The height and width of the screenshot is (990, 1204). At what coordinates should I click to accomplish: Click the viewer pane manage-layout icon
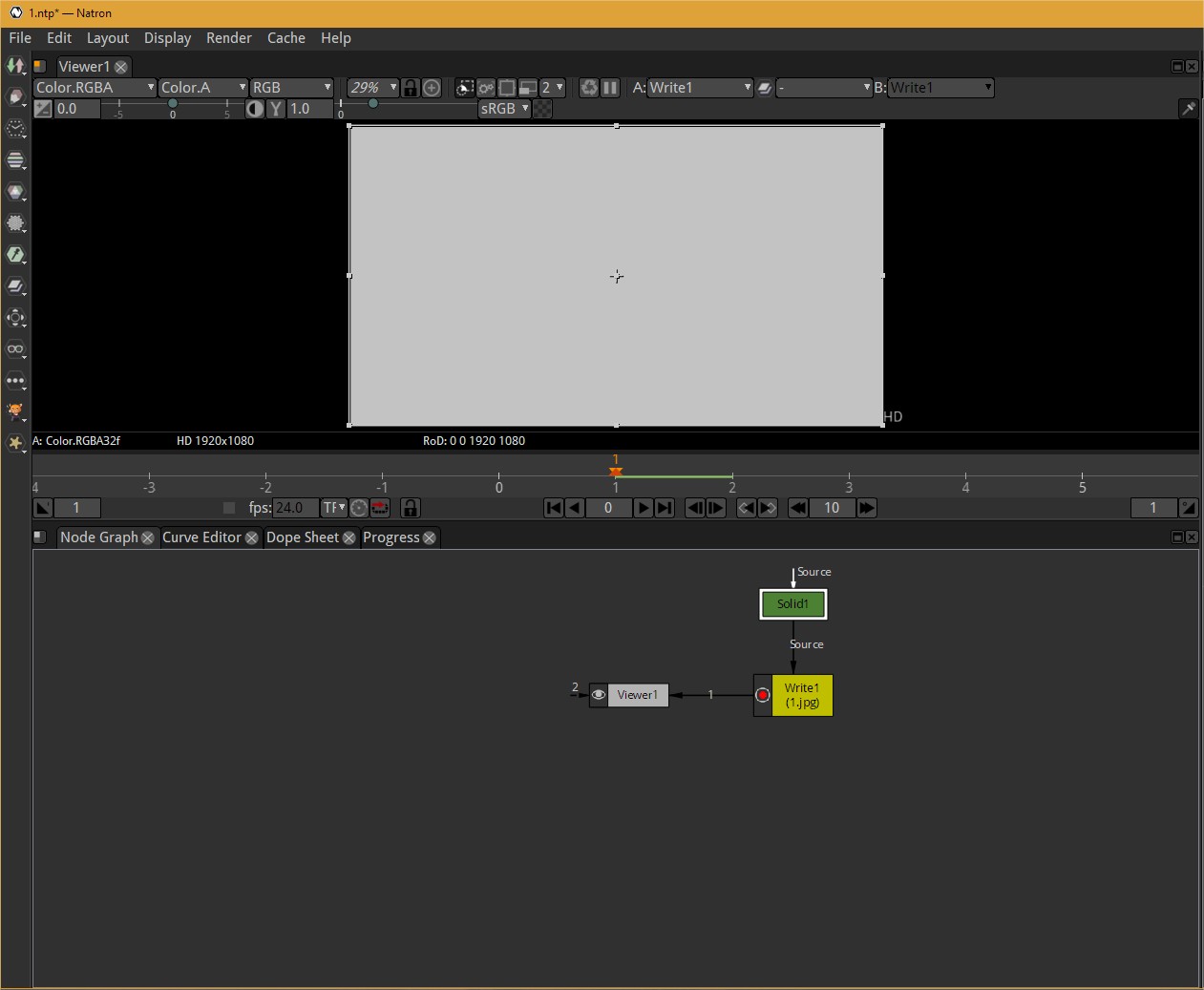pos(39,66)
